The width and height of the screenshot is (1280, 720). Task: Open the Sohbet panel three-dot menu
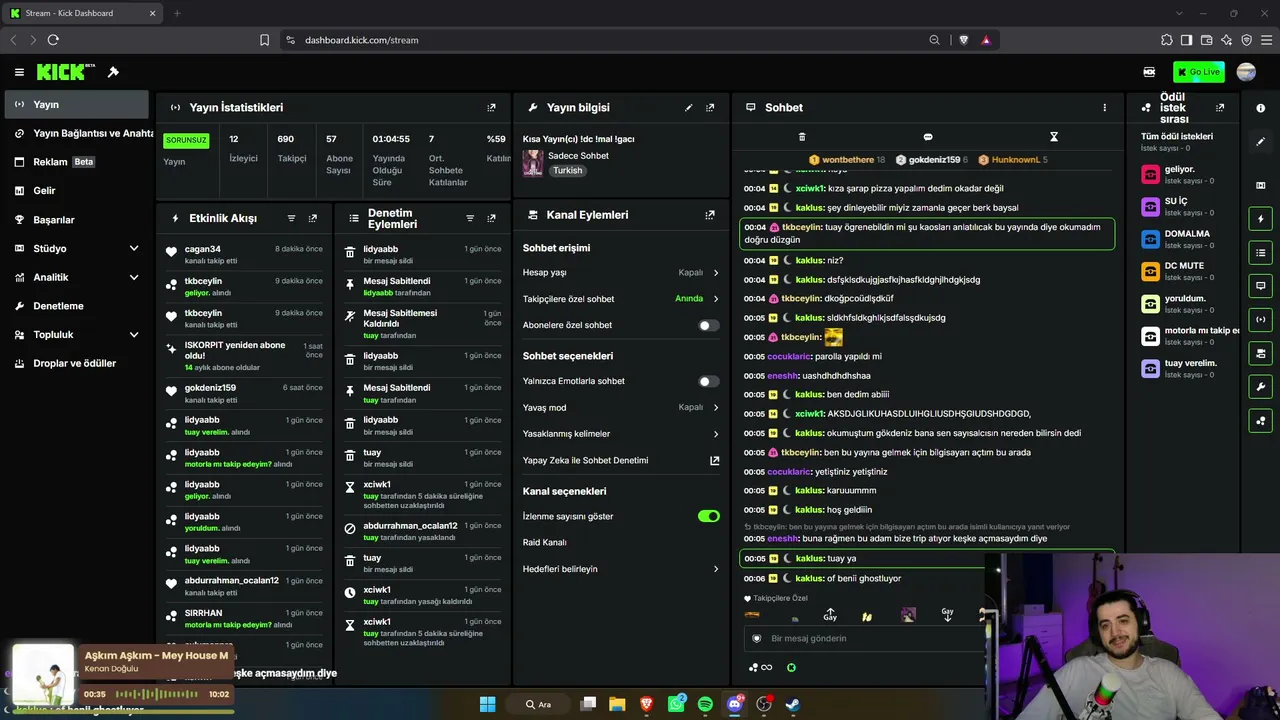1105,108
